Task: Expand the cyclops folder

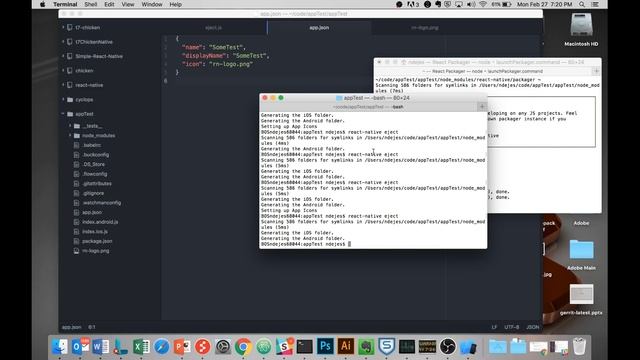Action: coord(63,99)
